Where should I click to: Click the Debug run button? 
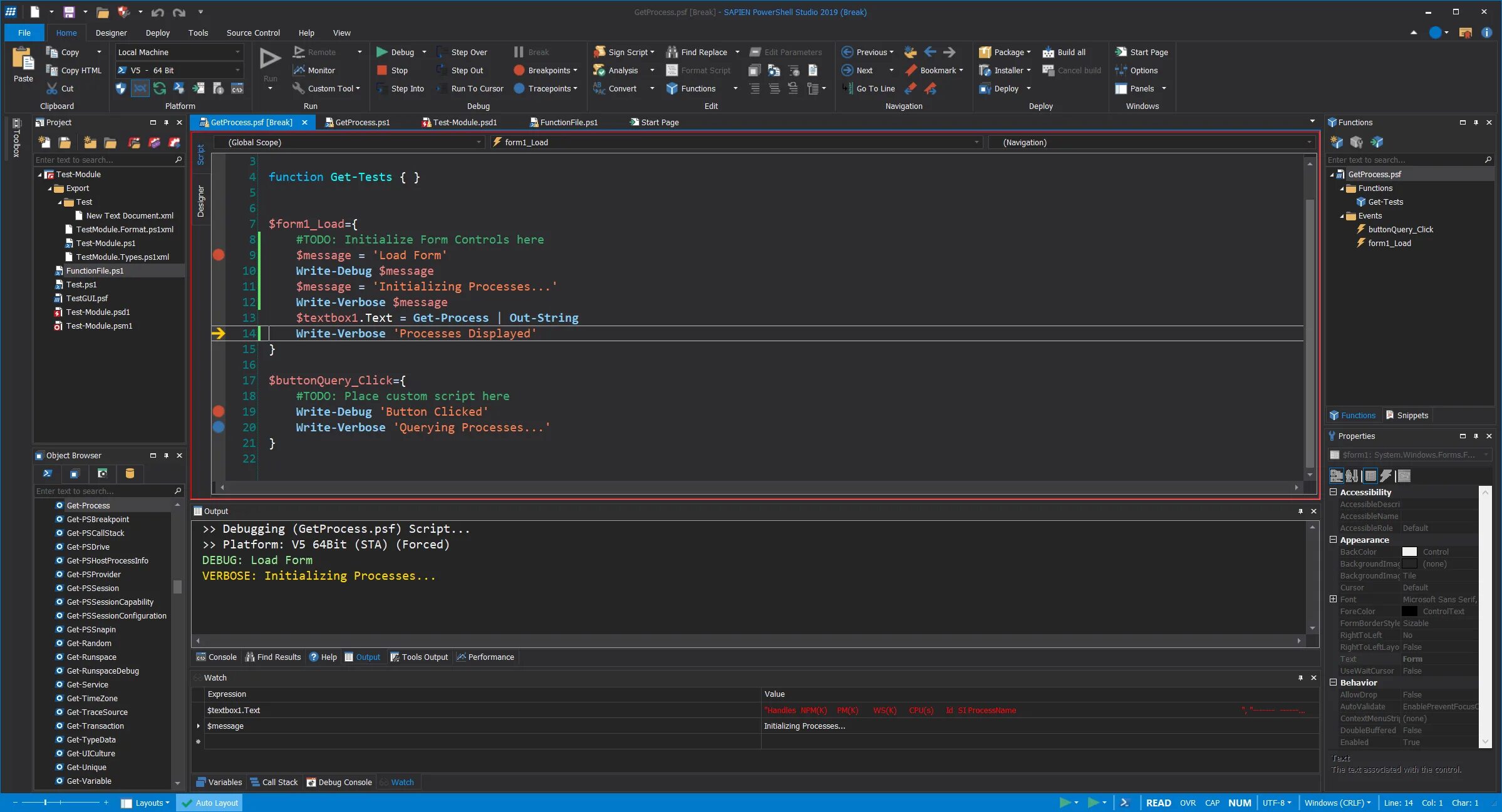click(x=395, y=53)
